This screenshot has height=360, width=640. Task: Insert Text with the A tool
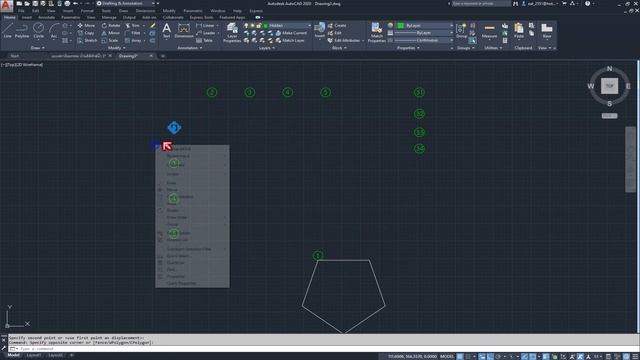[166, 31]
